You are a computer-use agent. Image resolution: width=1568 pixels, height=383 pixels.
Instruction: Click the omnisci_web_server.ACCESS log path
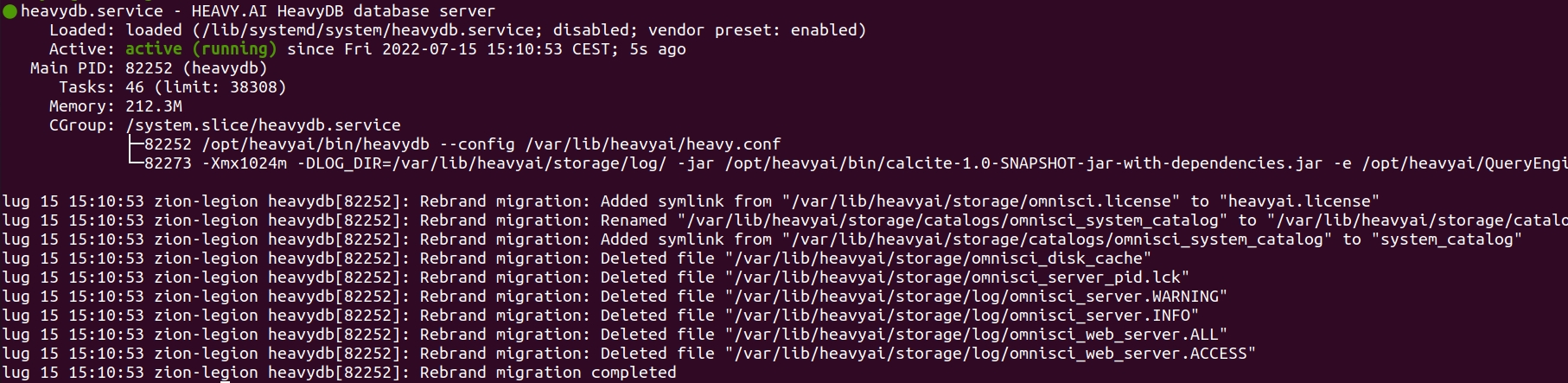(991, 354)
